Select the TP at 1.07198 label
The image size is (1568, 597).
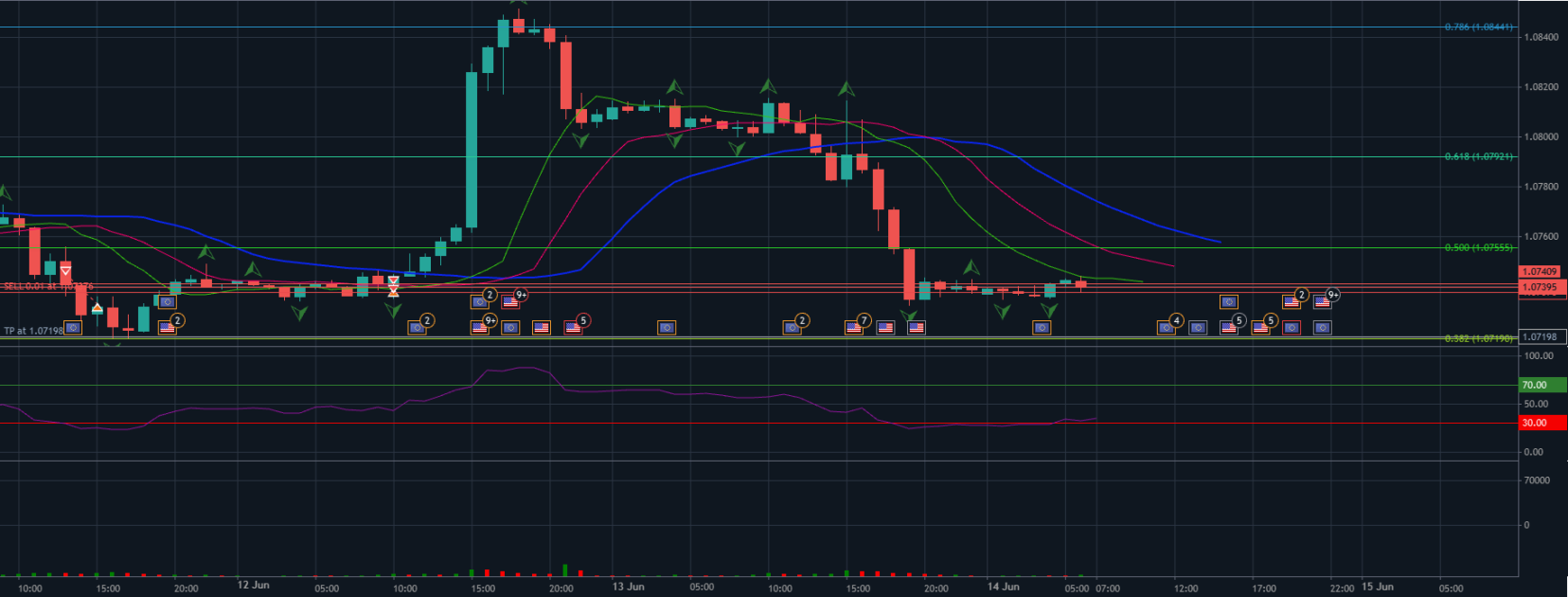pos(33,331)
